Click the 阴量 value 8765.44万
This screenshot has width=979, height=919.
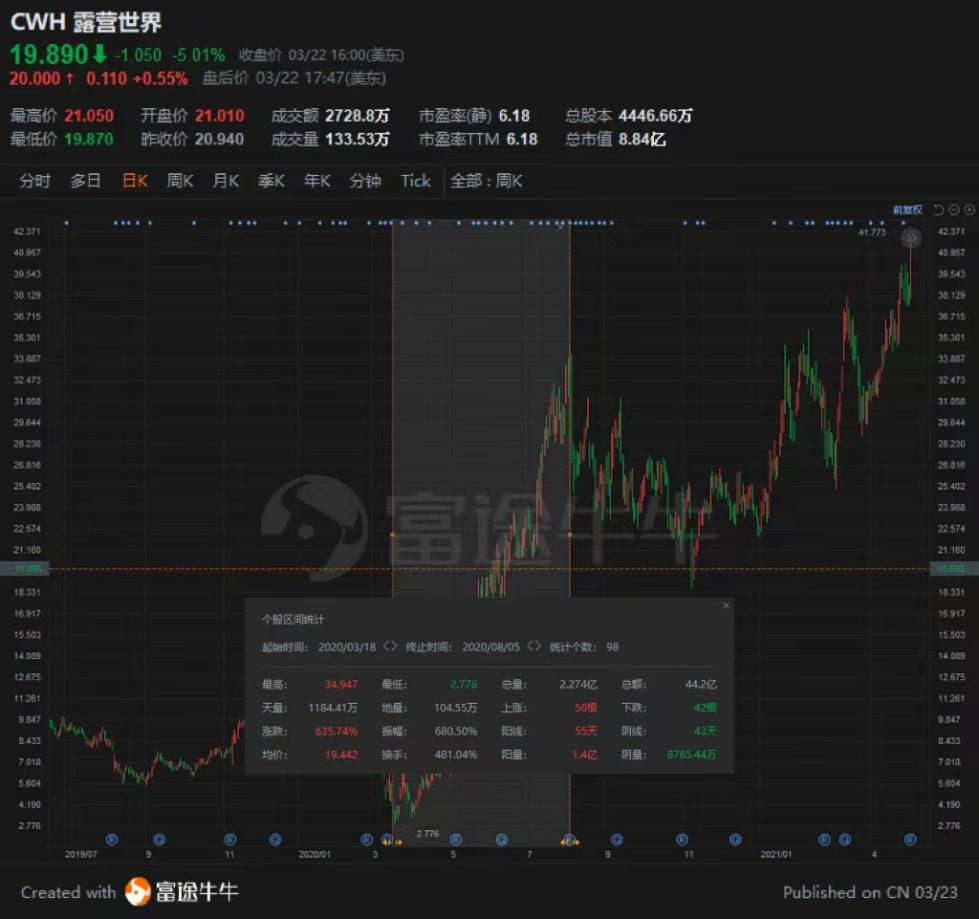pyautogui.click(x=691, y=755)
